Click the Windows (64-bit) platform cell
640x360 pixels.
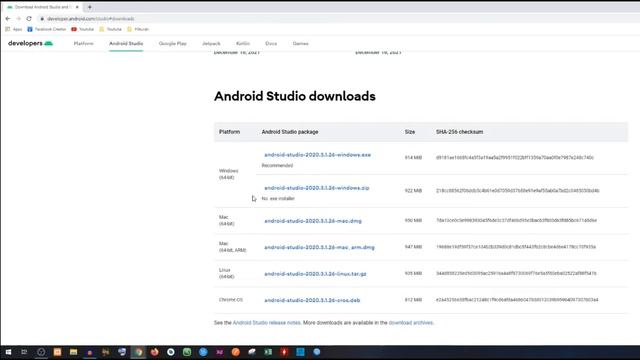[x=229, y=174]
